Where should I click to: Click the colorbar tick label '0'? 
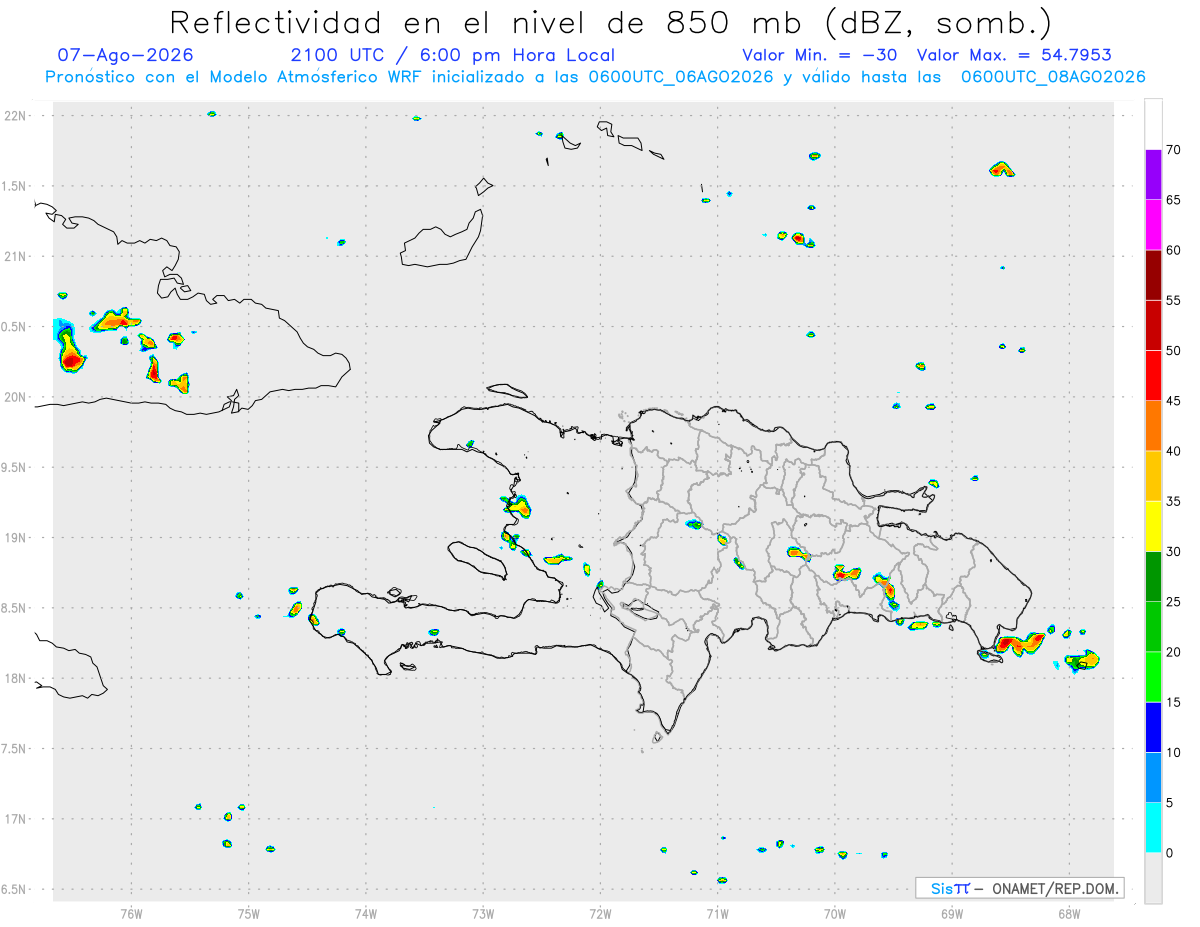tap(1169, 853)
